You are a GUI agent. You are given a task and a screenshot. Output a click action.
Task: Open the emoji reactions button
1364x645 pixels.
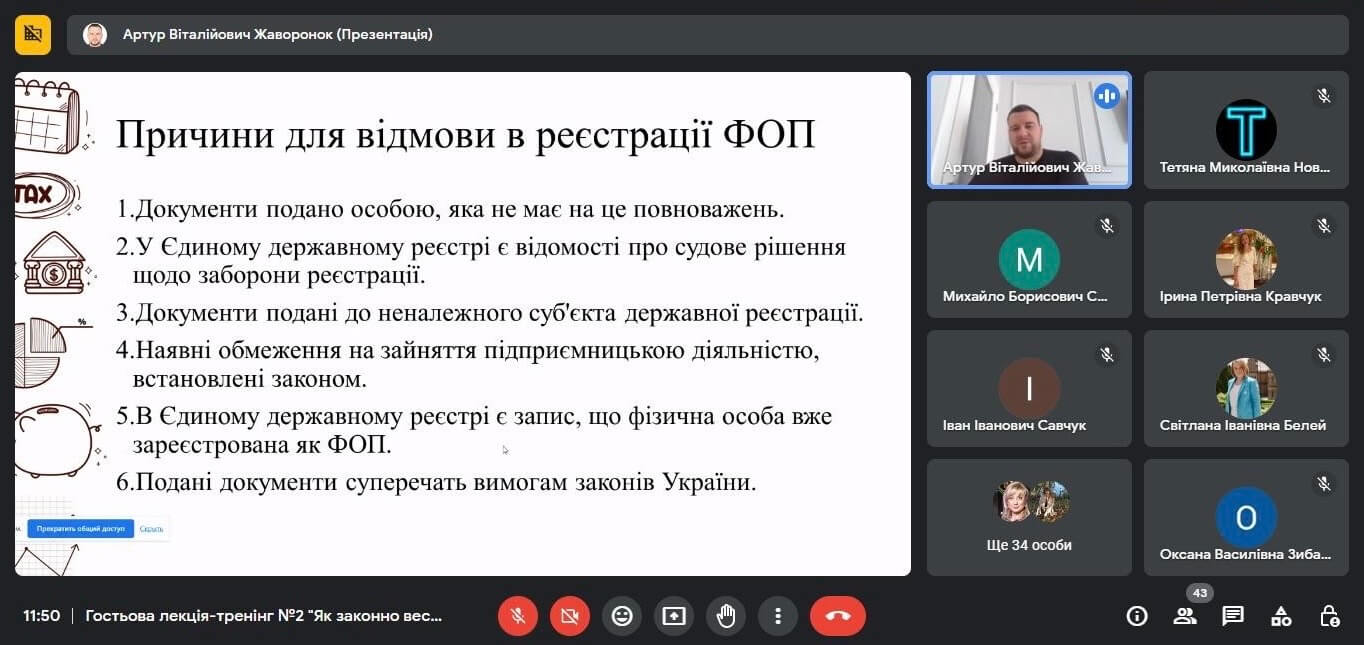[x=622, y=616]
